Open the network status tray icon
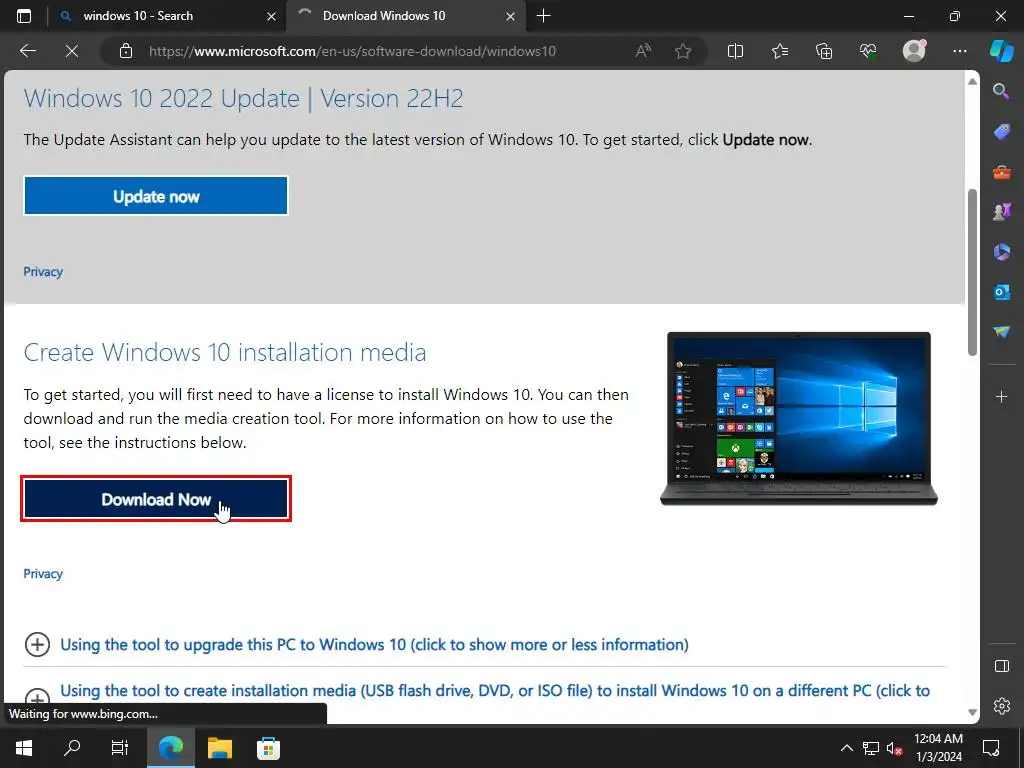 point(871,748)
